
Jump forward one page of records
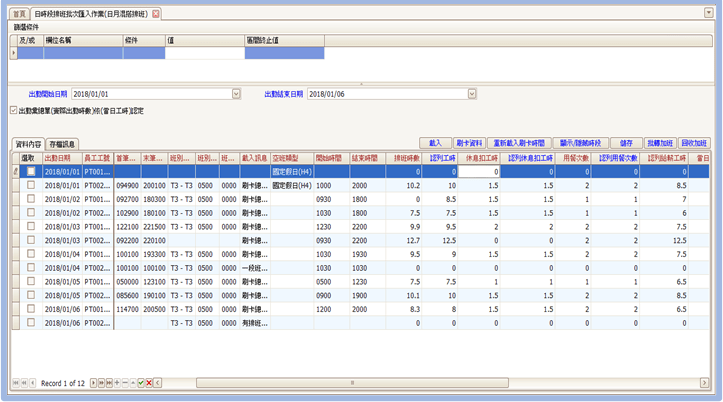coord(101,383)
